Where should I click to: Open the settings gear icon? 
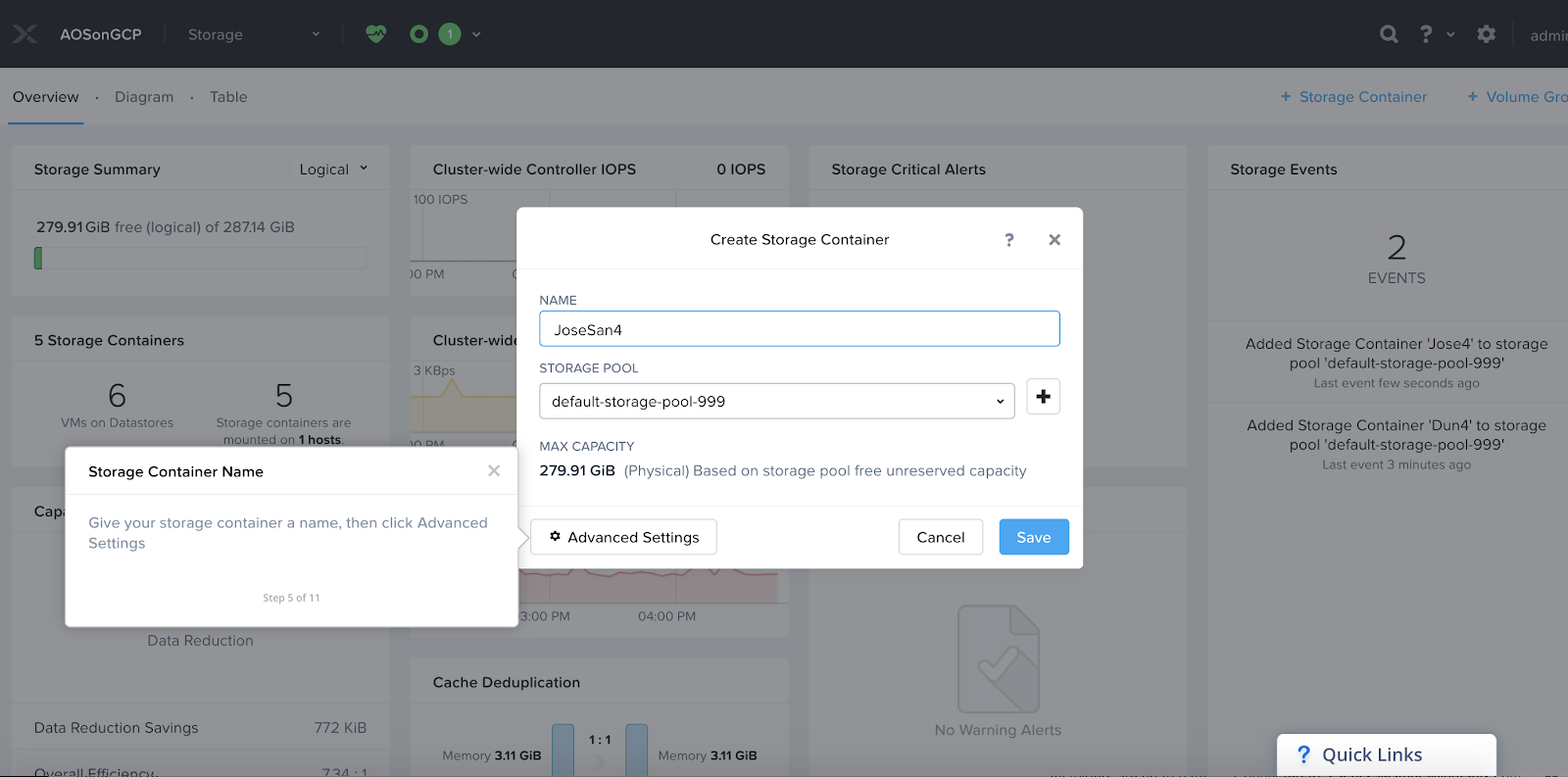pos(1486,34)
